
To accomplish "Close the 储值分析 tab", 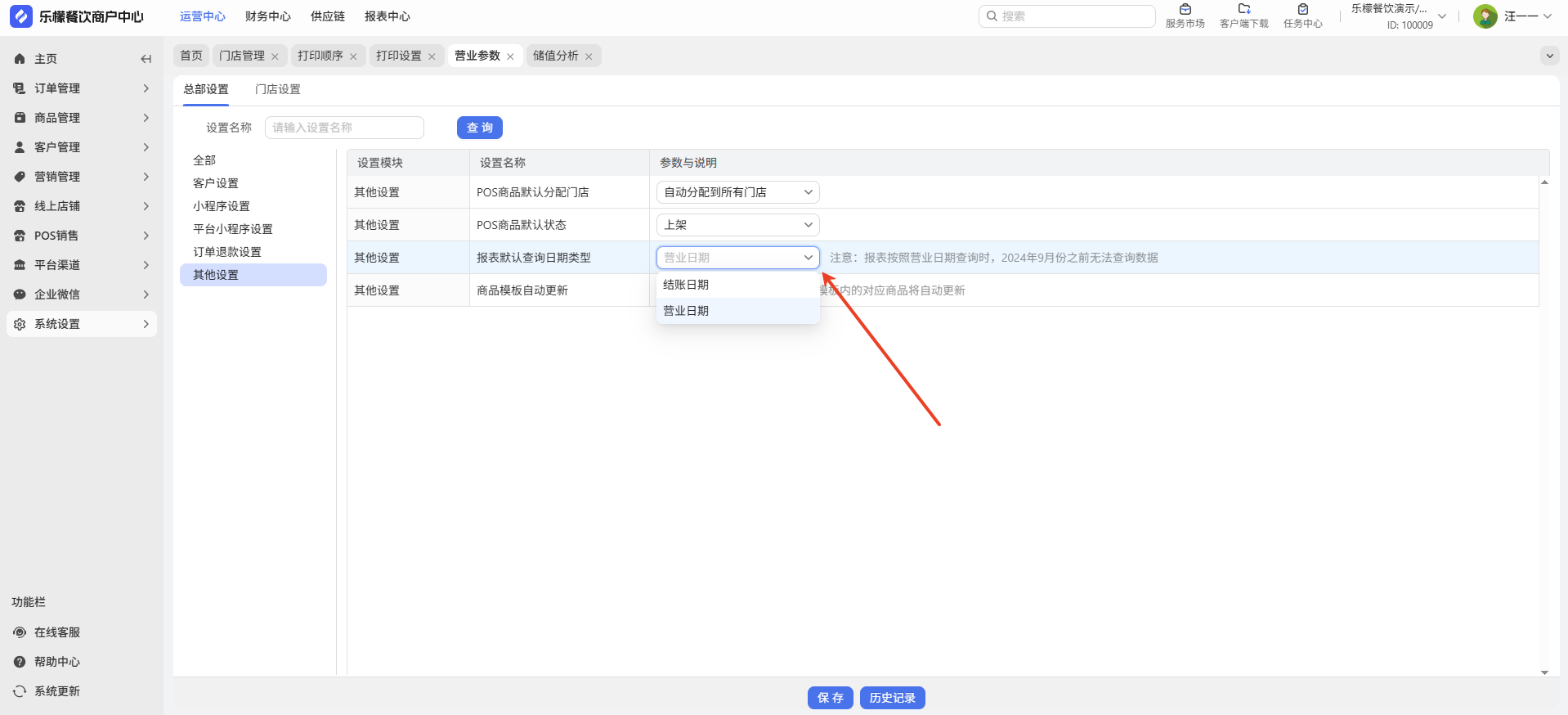I will tap(589, 56).
